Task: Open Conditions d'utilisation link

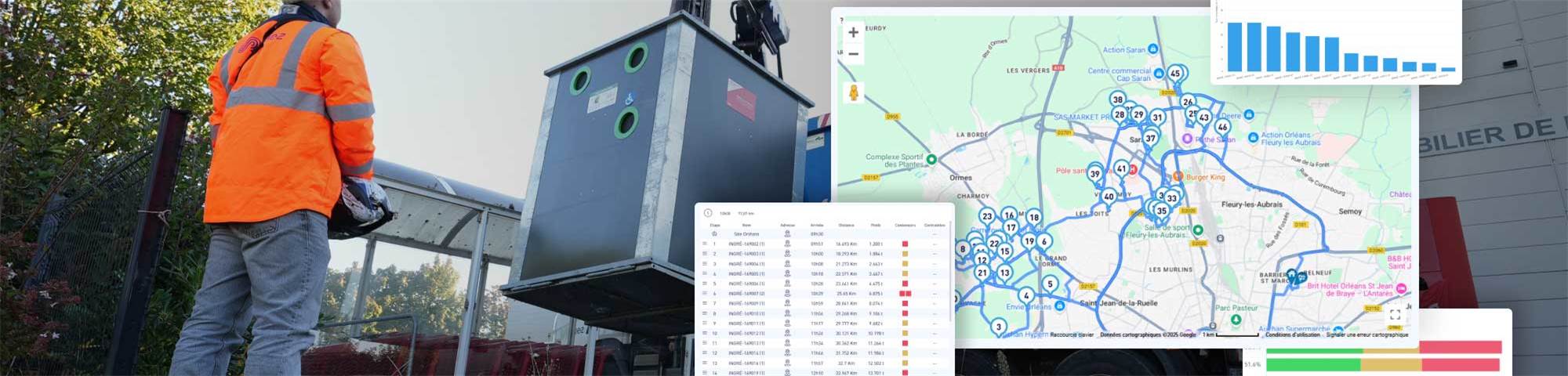Action: pos(1291,334)
